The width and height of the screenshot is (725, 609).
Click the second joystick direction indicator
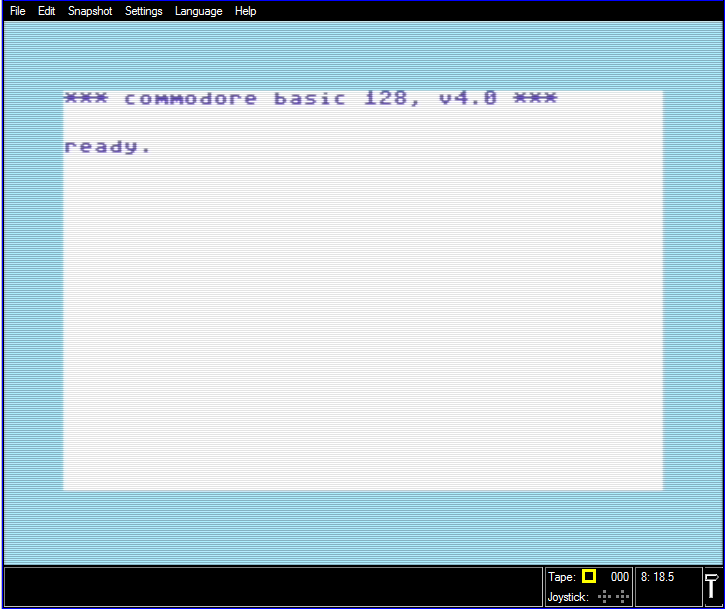(x=622, y=597)
